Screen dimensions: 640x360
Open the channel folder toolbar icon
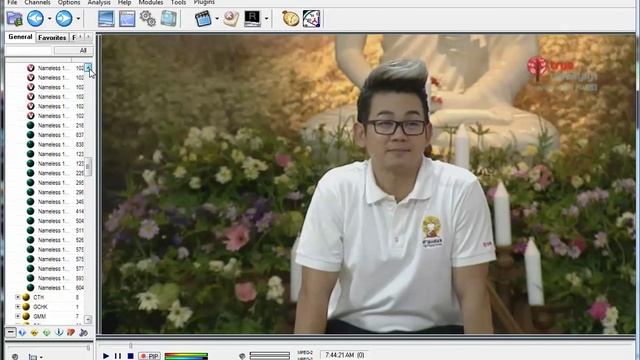pos(15,19)
